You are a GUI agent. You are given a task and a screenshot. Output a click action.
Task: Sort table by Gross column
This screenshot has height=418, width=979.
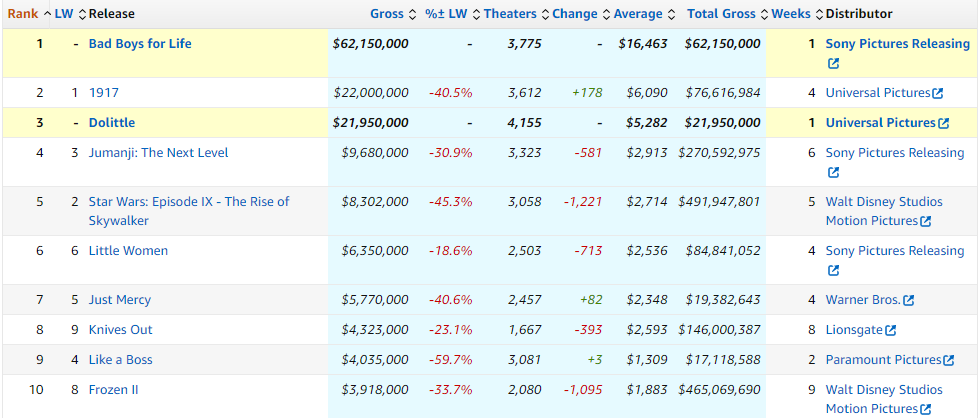click(x=387, y=14)
